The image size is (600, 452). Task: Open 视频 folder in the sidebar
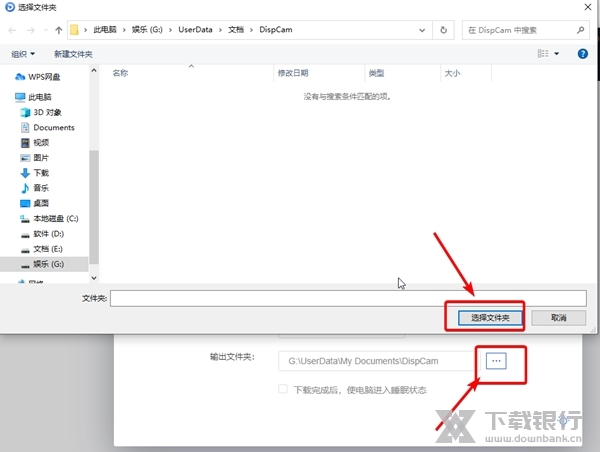click(x=34, y=143)
